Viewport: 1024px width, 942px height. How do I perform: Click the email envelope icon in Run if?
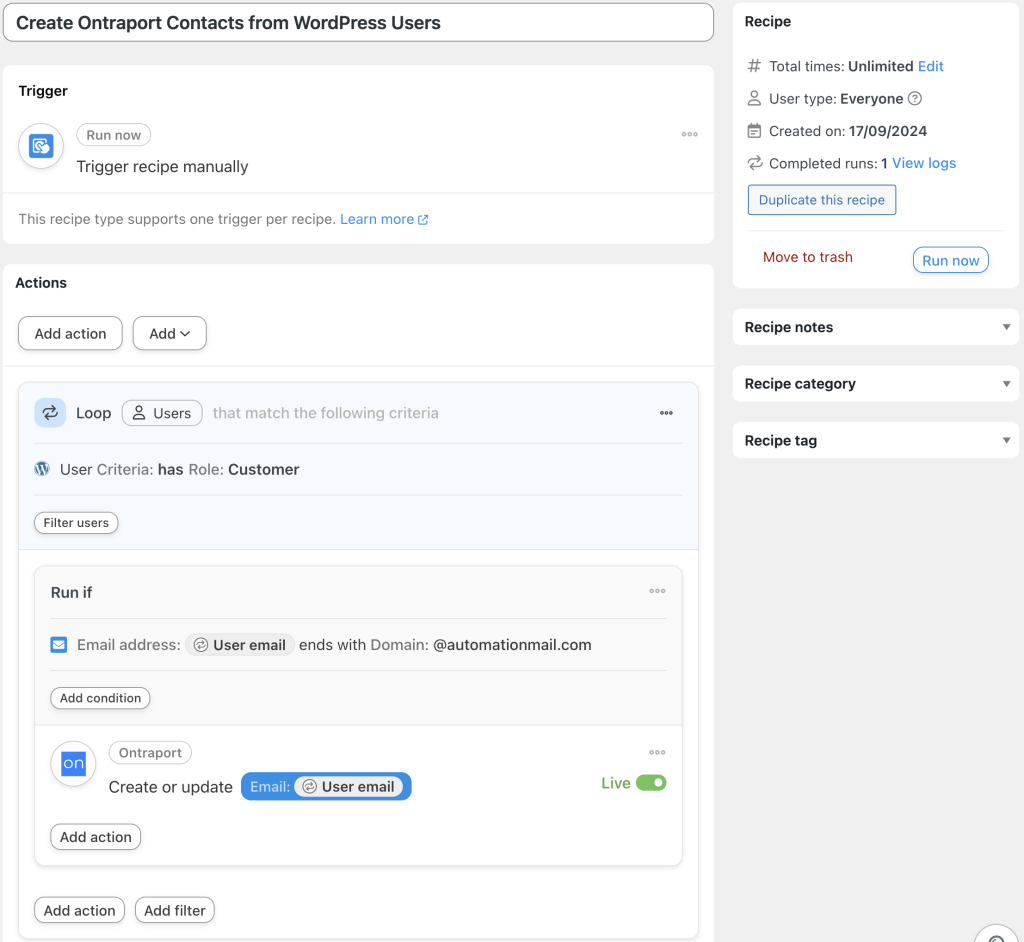59,644
